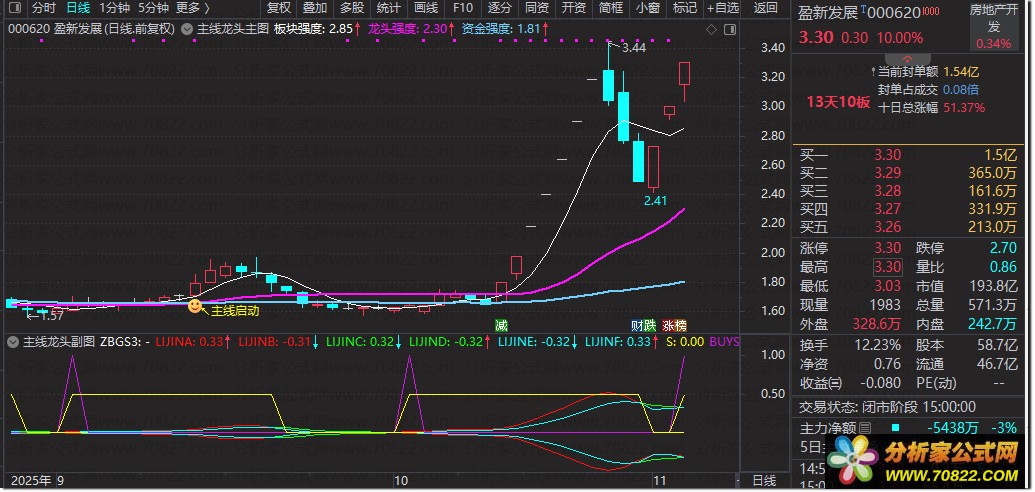Click the list icon next to 主力净额
The width and height of the screenshot is (1035, 492).
865,429
